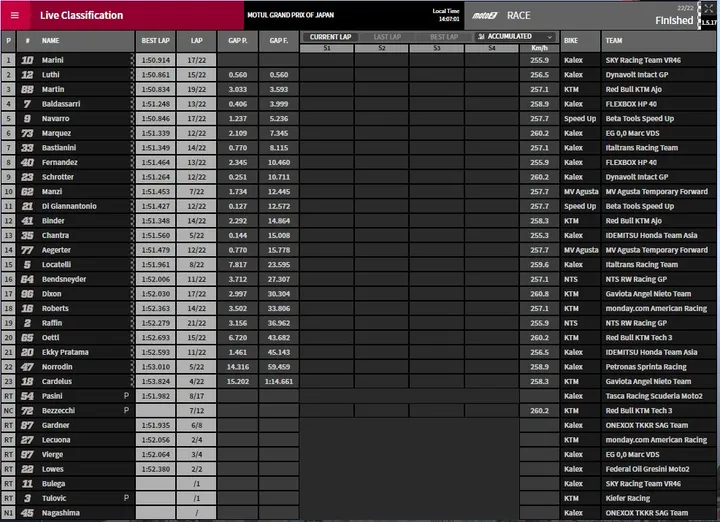The image size is (720, 522).
Task: Toggle fullscreen with the expand arrows icon
Action: point(709,8)
